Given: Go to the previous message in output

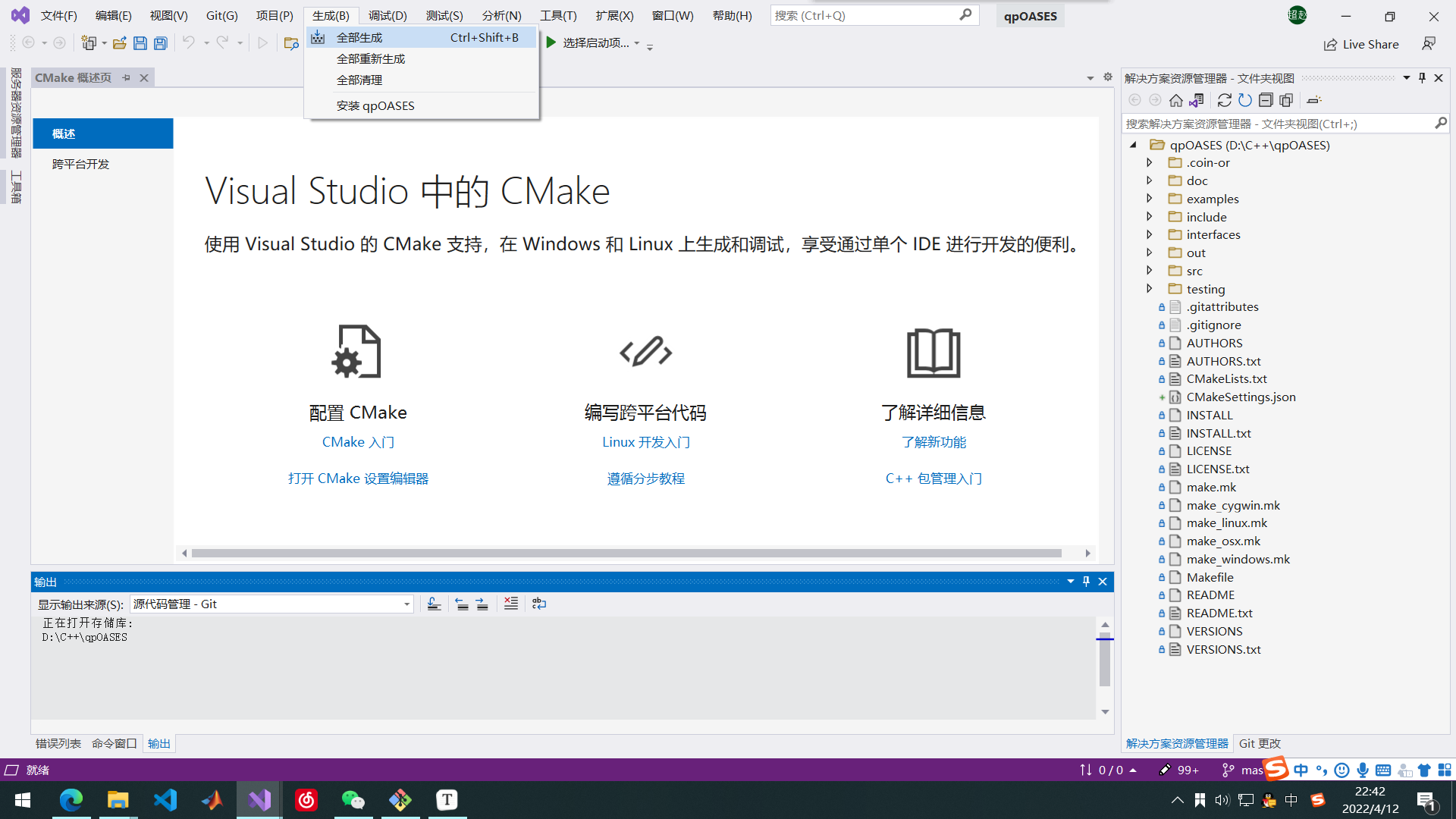Looking at the screenshot, I should click(462, 604).
